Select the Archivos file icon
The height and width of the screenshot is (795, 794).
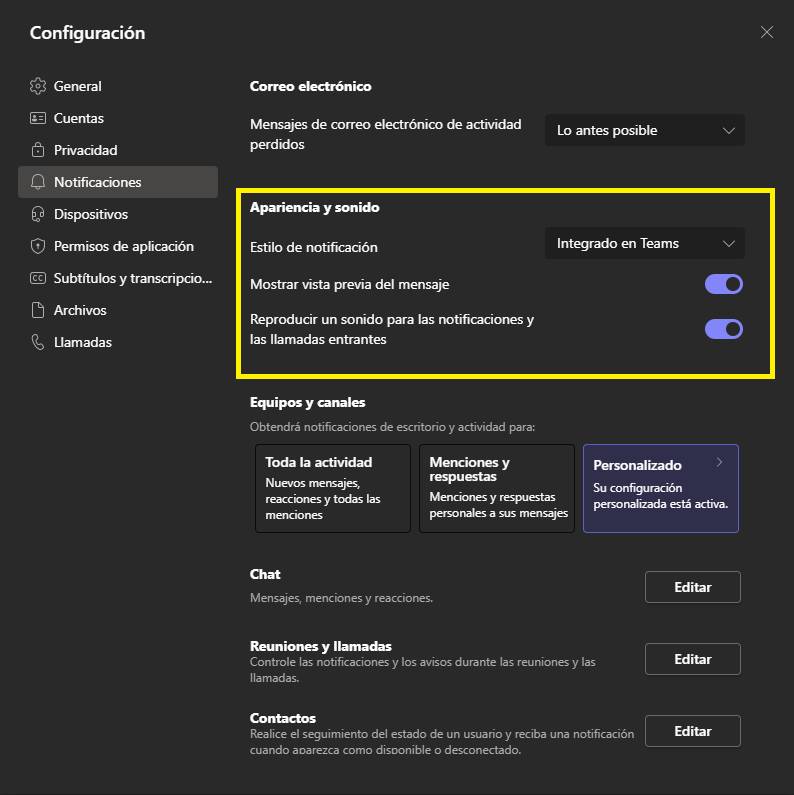(38, 310)
